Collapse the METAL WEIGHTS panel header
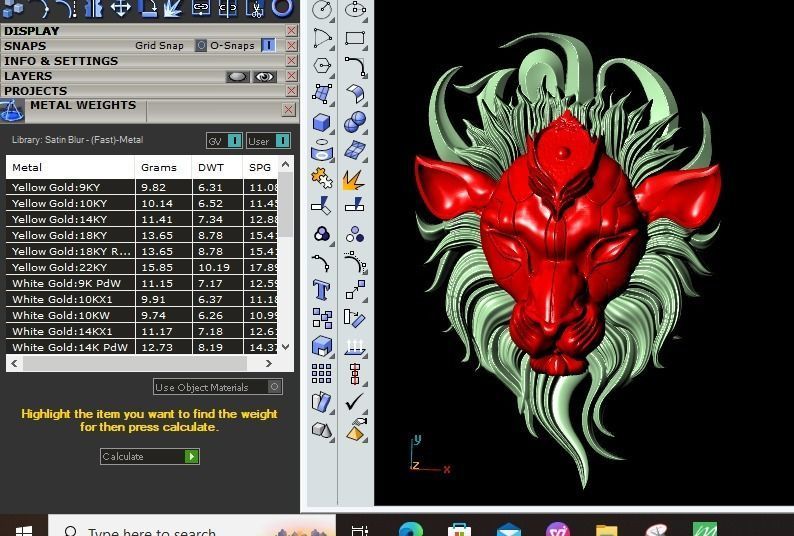 coord(83,105)
